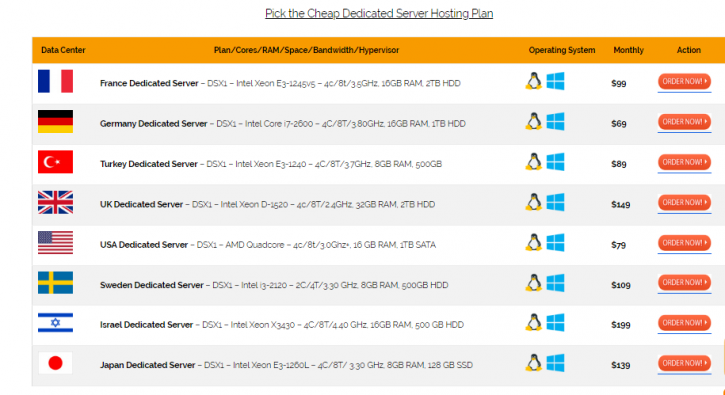The width and height of the screenshot is (725, 395).
Task: Click the $89 monthly price
Action: click(619, 164)
